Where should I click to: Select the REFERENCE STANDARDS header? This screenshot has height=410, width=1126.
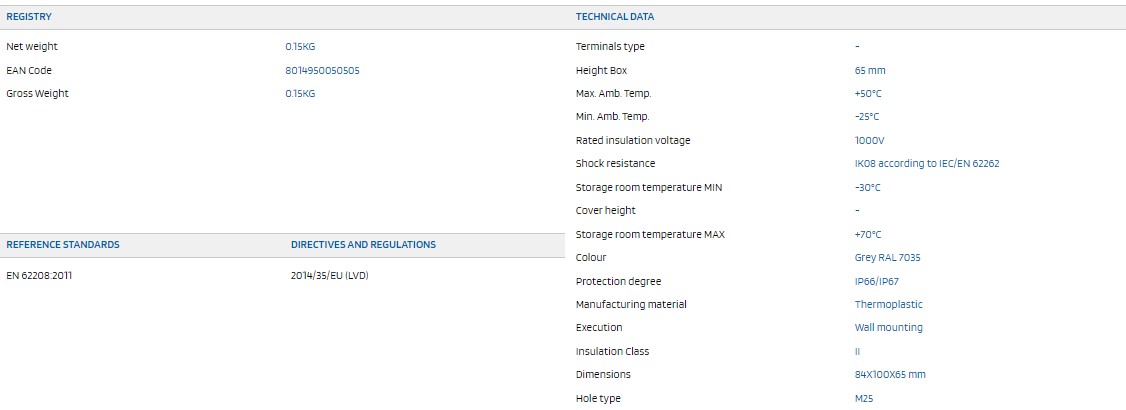pyautogui.click(x=63, y=245)
